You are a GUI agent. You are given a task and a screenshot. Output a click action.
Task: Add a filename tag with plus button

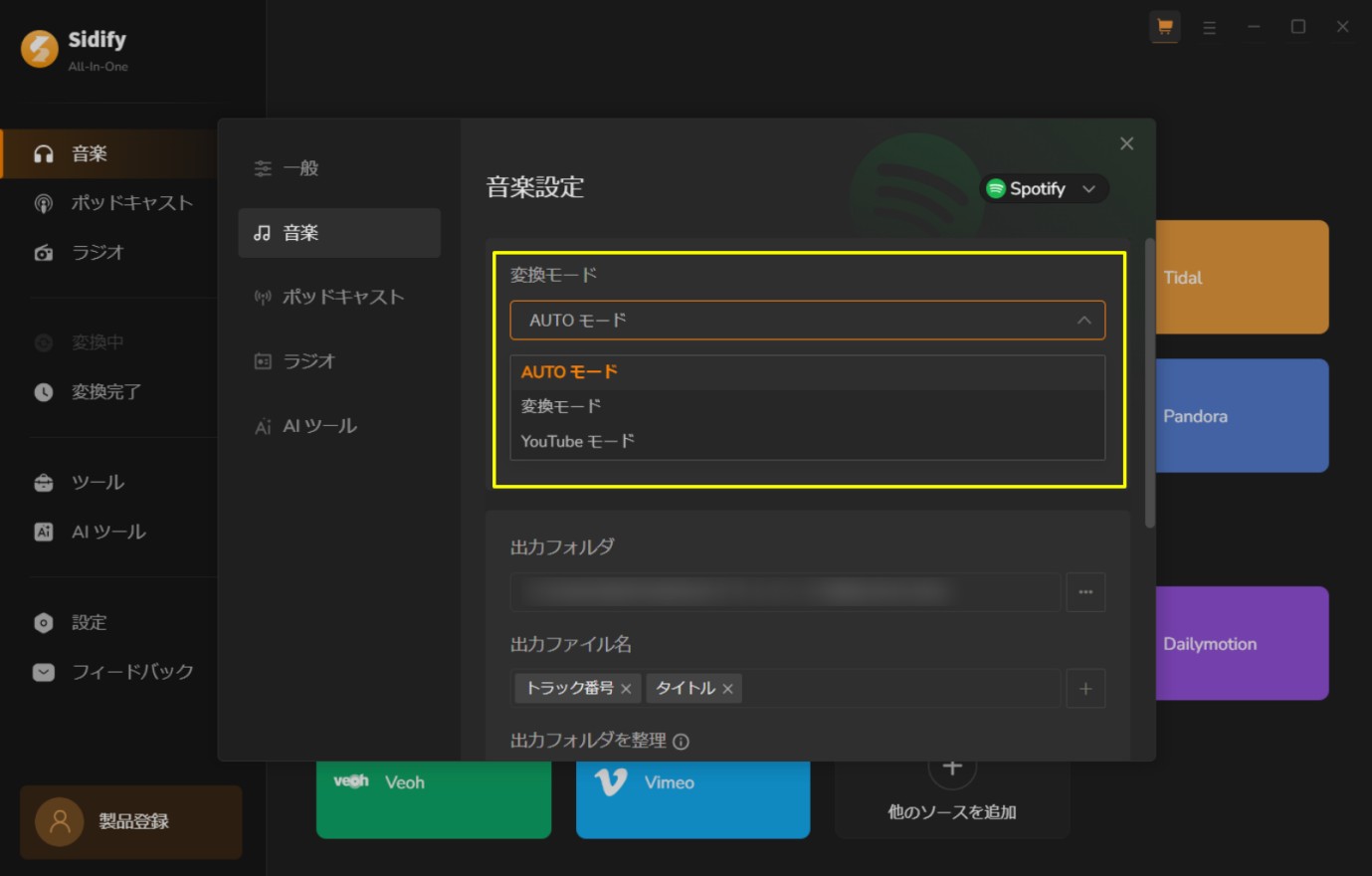(1085, 689)
